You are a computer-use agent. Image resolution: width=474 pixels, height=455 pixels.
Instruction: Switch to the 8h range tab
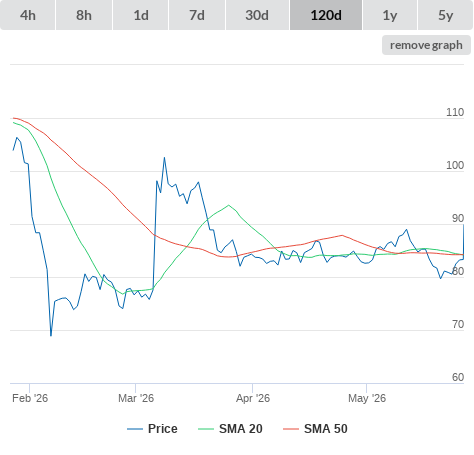pyautogui.click(x=84, y=15)
